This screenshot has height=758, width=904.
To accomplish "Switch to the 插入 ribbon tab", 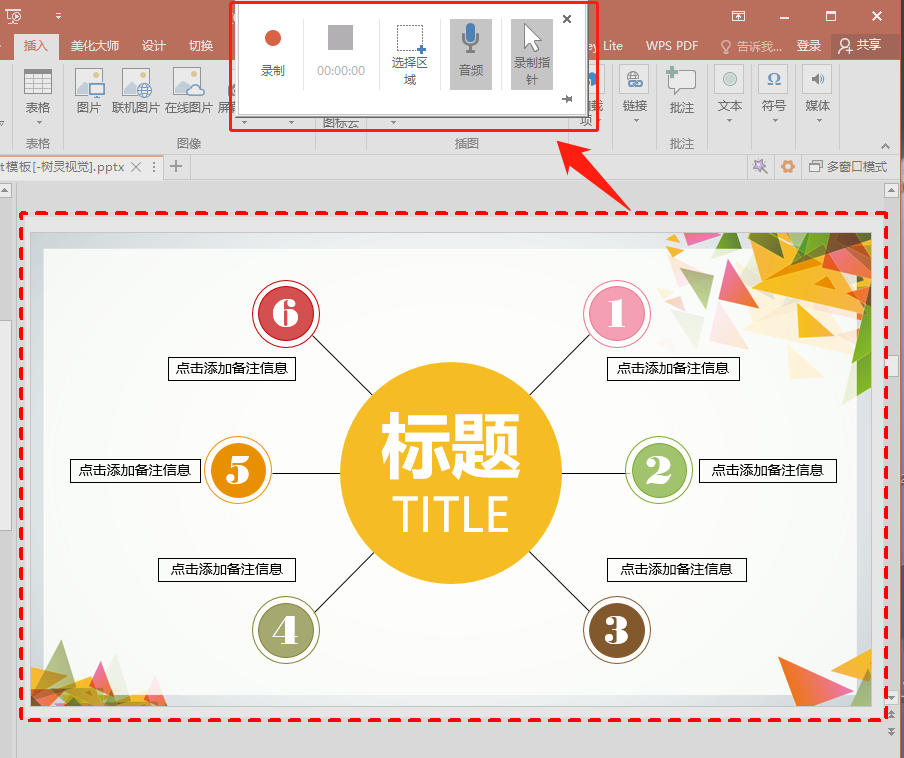I will click(x=35, y=46).
